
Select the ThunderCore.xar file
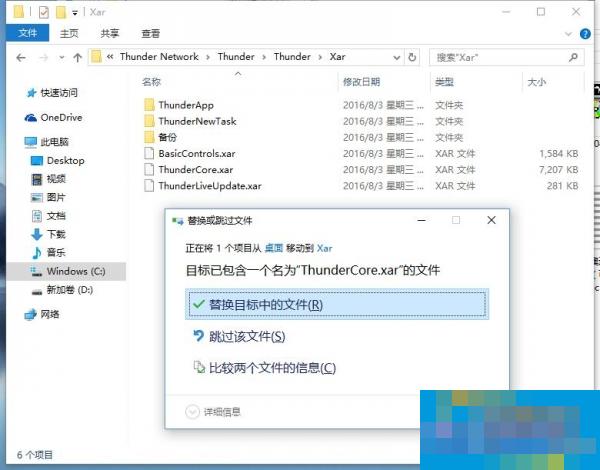coord(196,170)
